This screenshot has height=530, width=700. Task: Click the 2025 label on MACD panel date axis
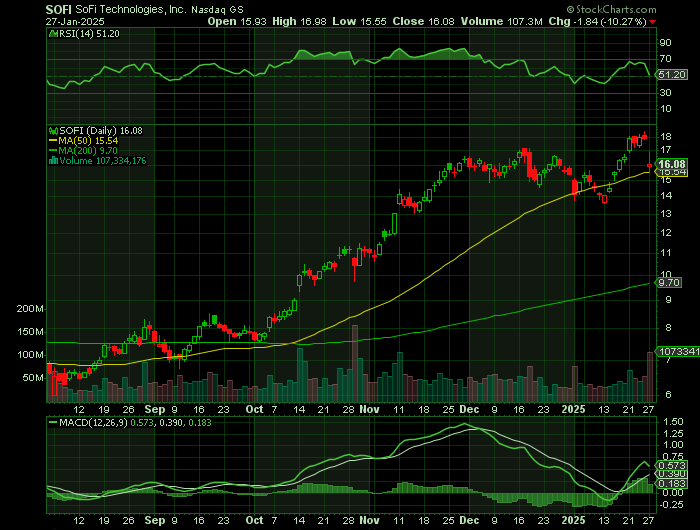point(573,520)
